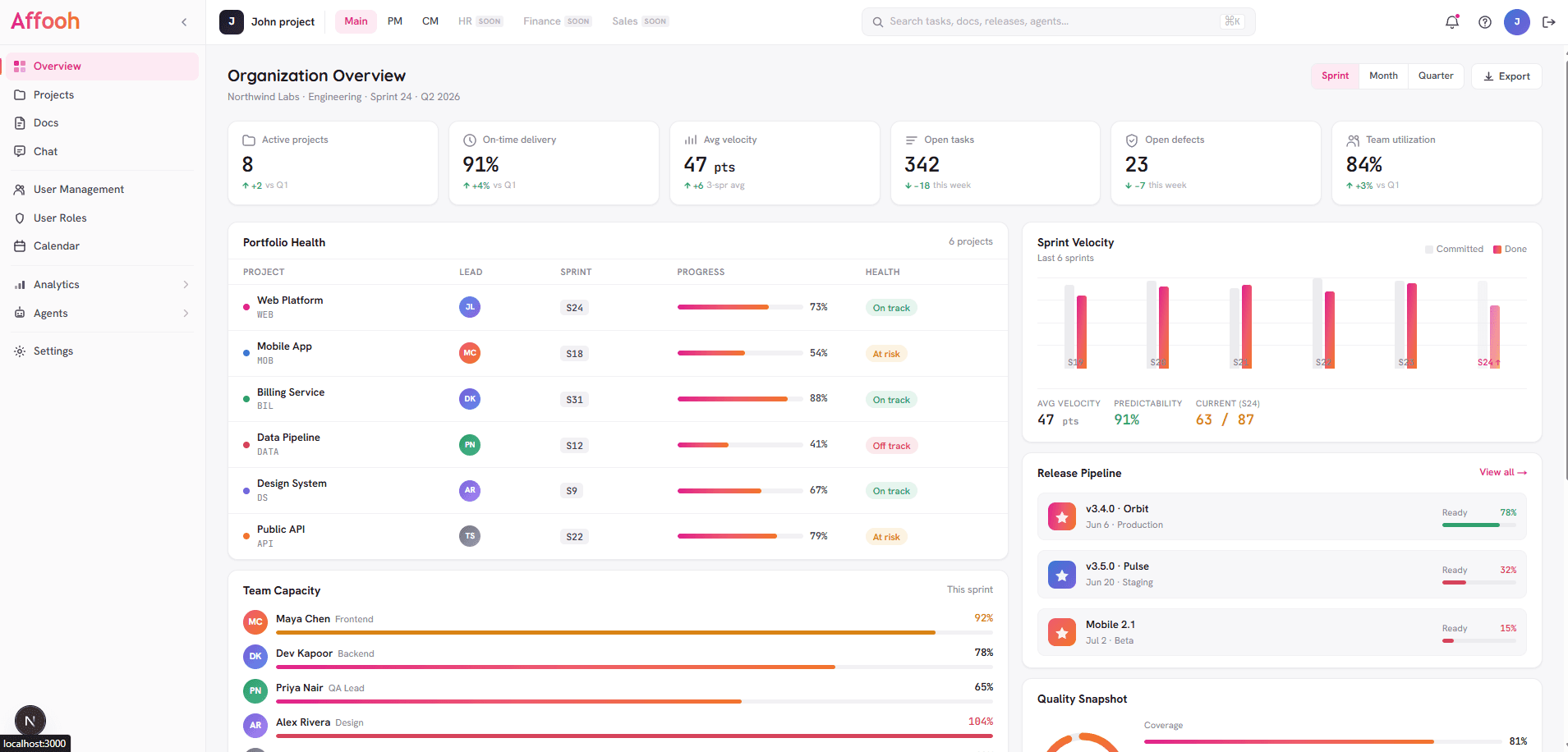This screenshot has width=1568, height=752.
Task: Click Maya Chen capacity bar
Action: (x=634, y=633)
